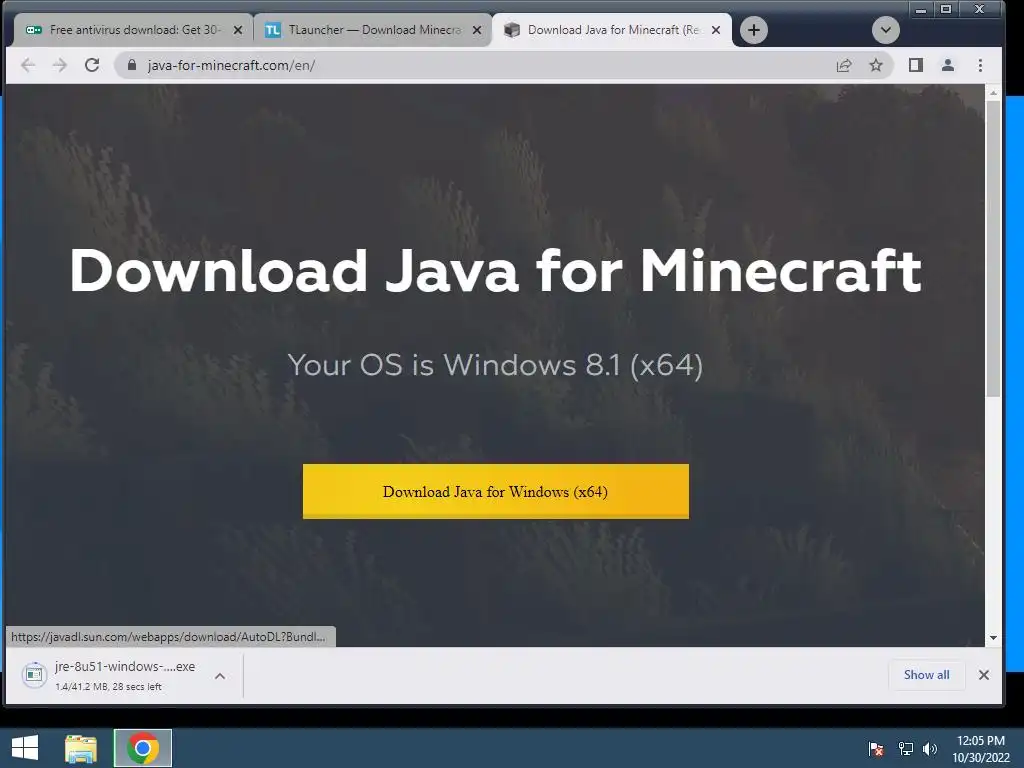Open File Explorer from the taskbar
Viewport: 1024px width, 768px height.
point(81,748)
